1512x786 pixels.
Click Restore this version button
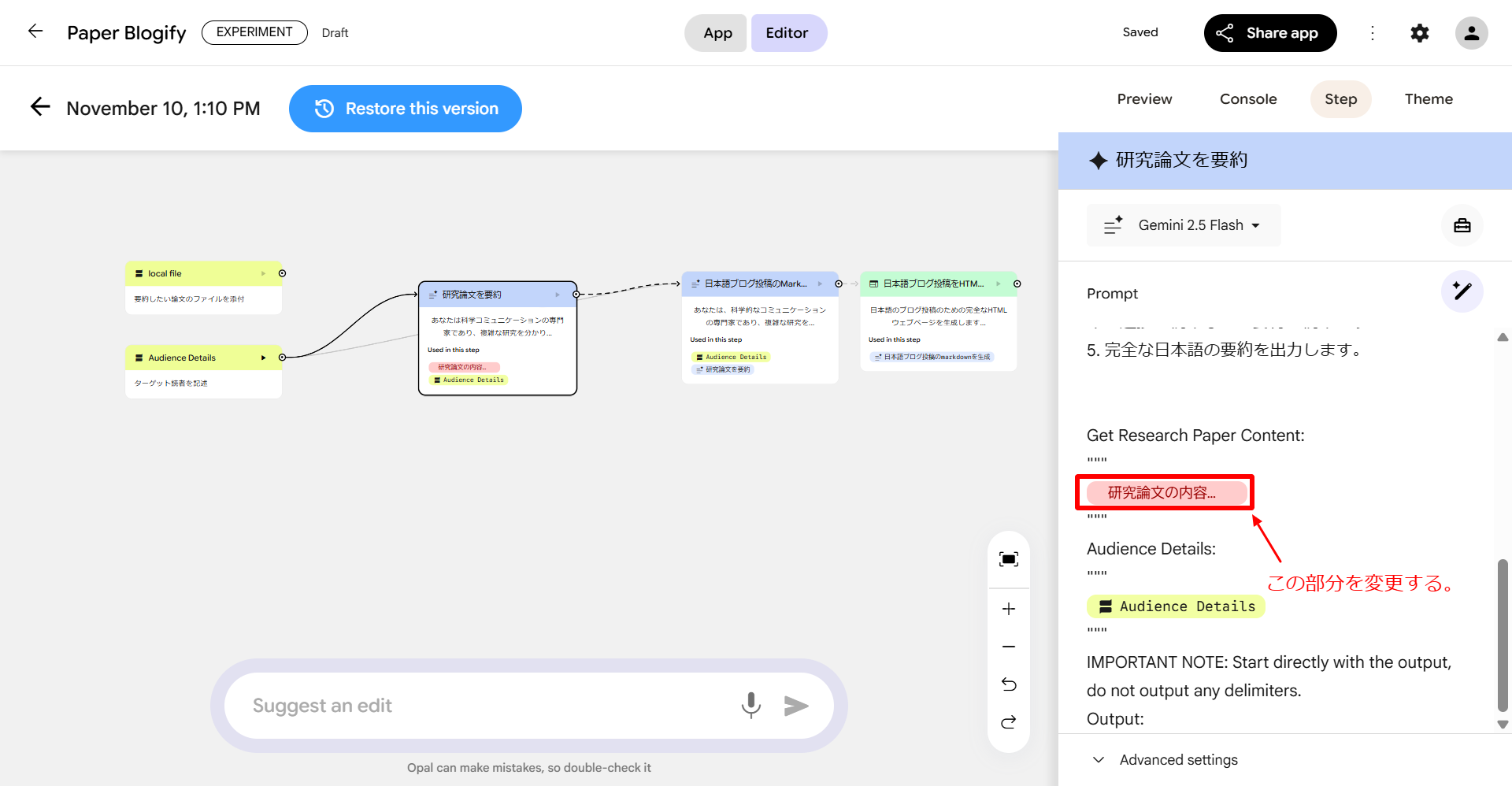(x=406, y=109)
